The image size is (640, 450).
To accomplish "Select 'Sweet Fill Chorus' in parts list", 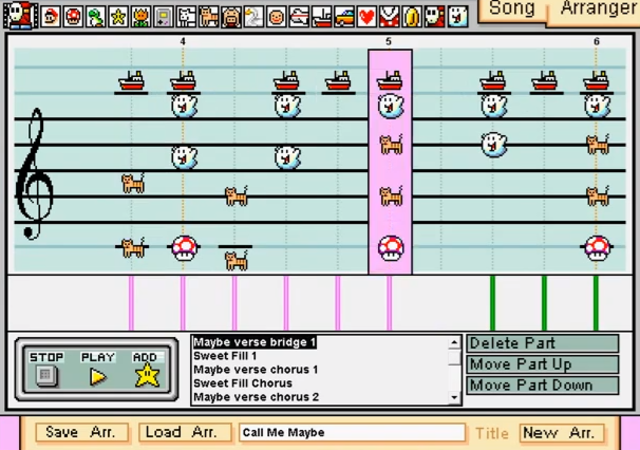I will [243, 383].
